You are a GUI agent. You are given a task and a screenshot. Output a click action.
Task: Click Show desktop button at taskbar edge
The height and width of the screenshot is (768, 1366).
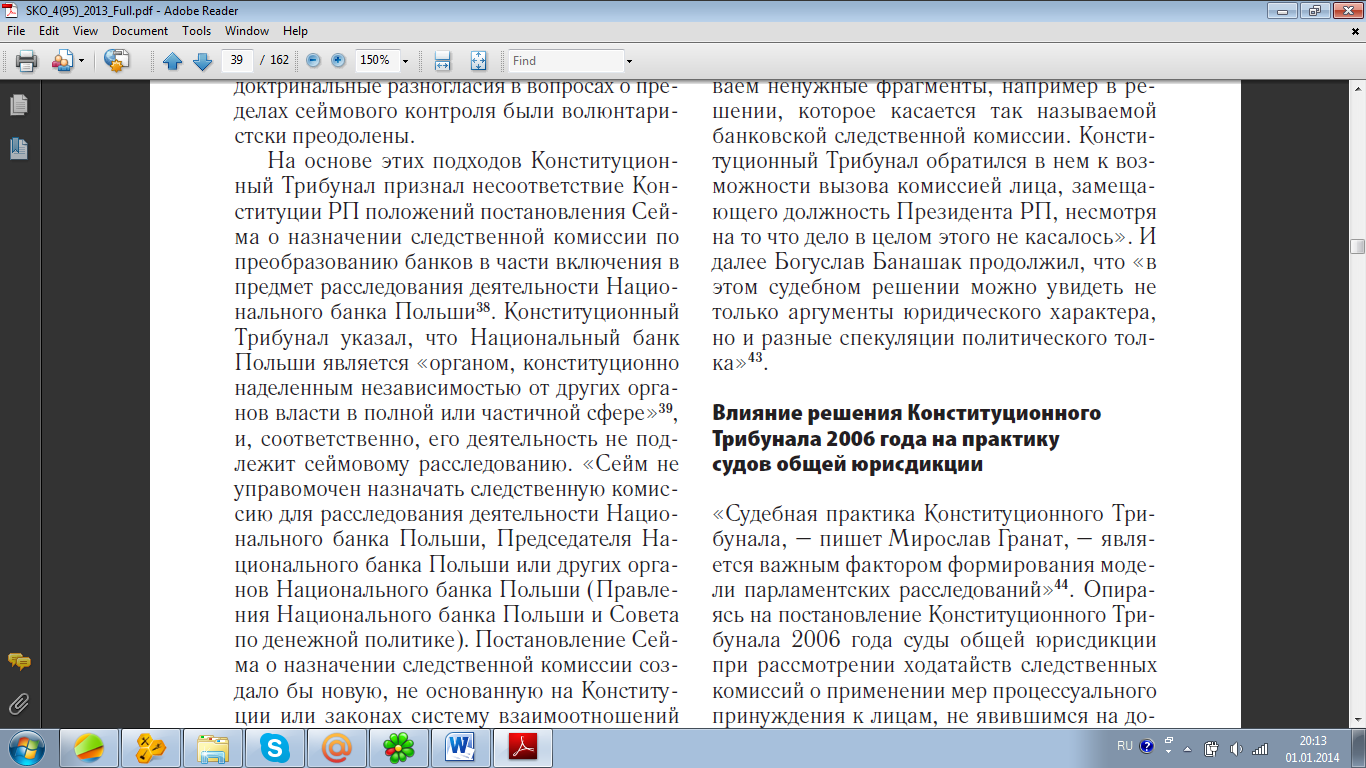point(1358,748)
